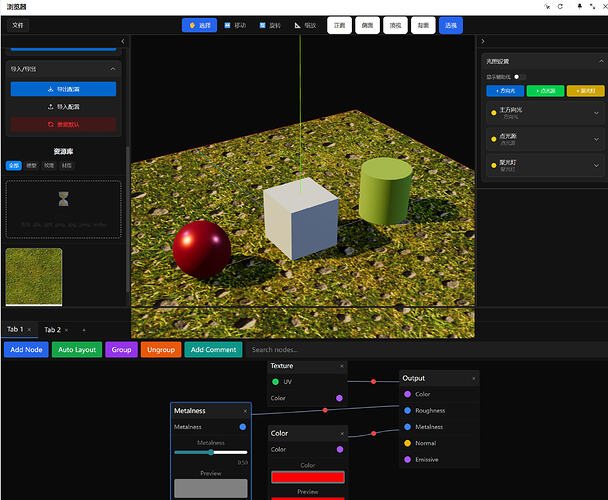Add a new tab with plus icon
This screenshot has height=500, width=608.
[x=84, y=330]
